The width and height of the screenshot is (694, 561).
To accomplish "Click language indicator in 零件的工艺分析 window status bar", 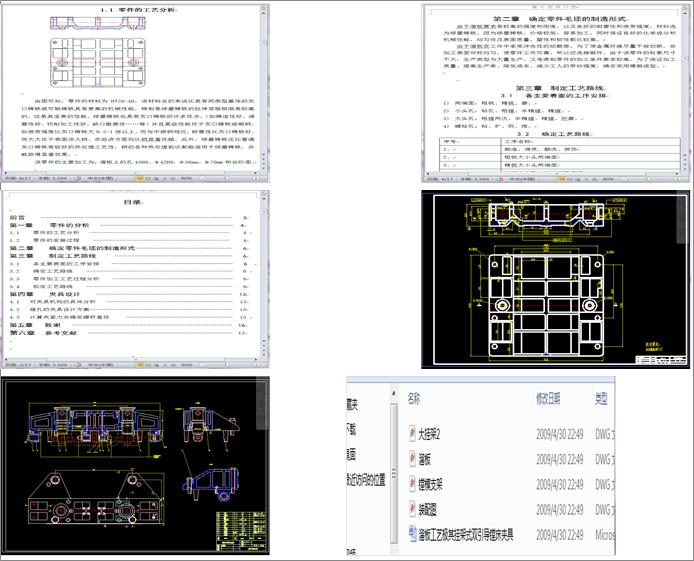I will (100, 179).
